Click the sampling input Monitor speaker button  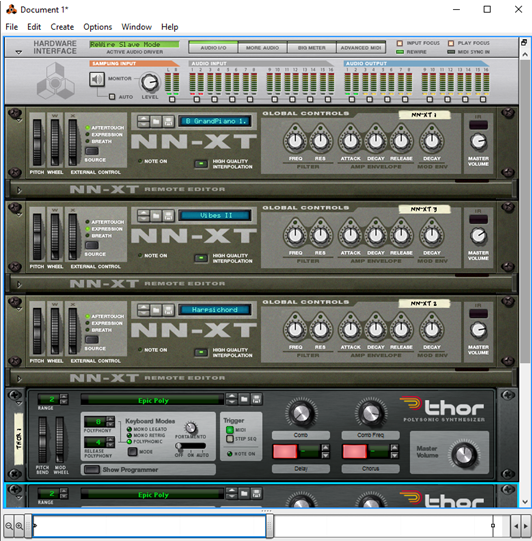click(97, 80)
